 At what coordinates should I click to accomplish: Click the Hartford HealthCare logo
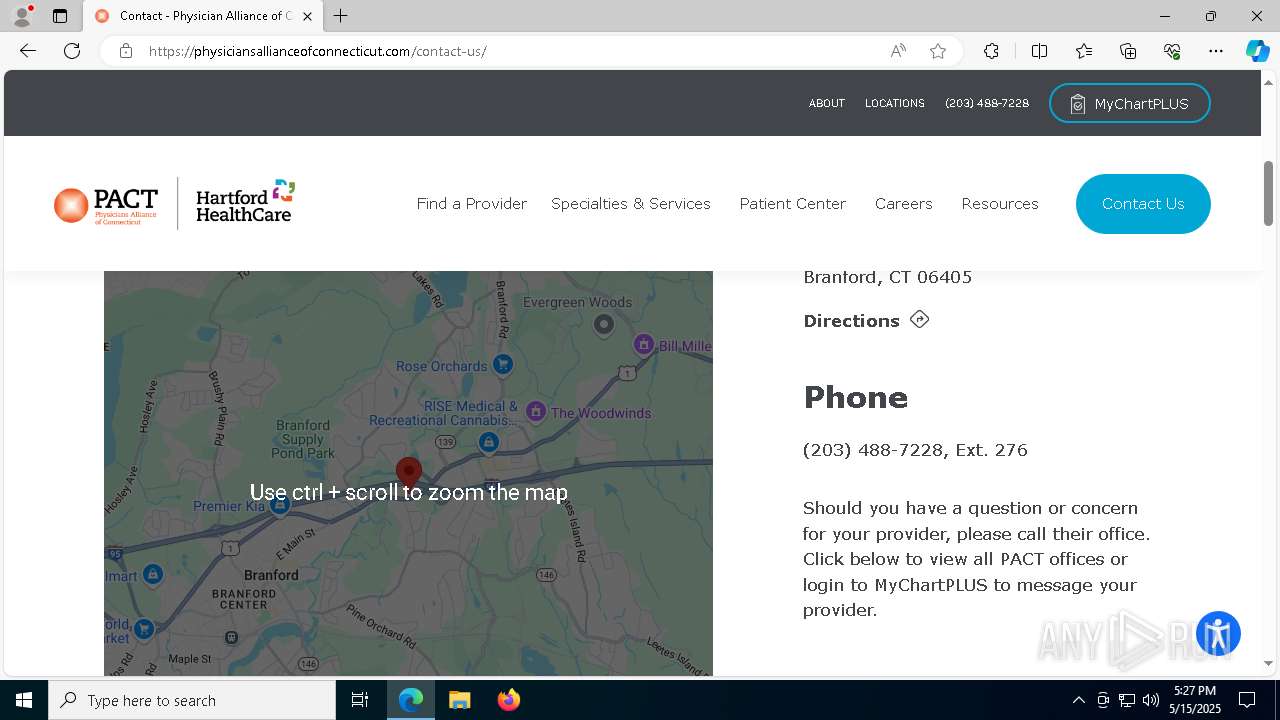point(245,202)
